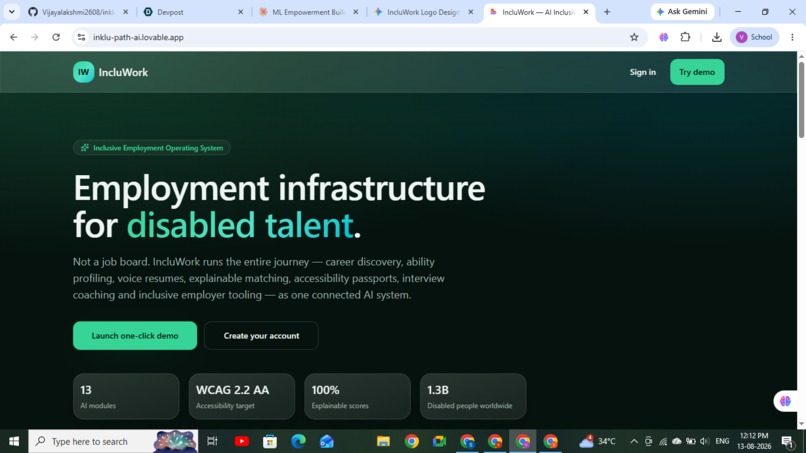806x453 pixels.
Task: Open the network Wi-Fi tray icon
Action: pos(663,441)
